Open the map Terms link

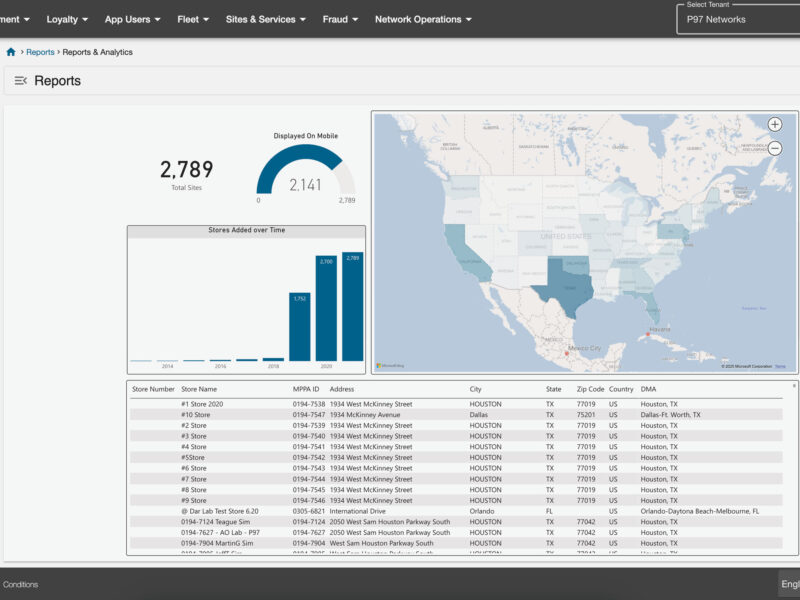click(x=780, y=366)
